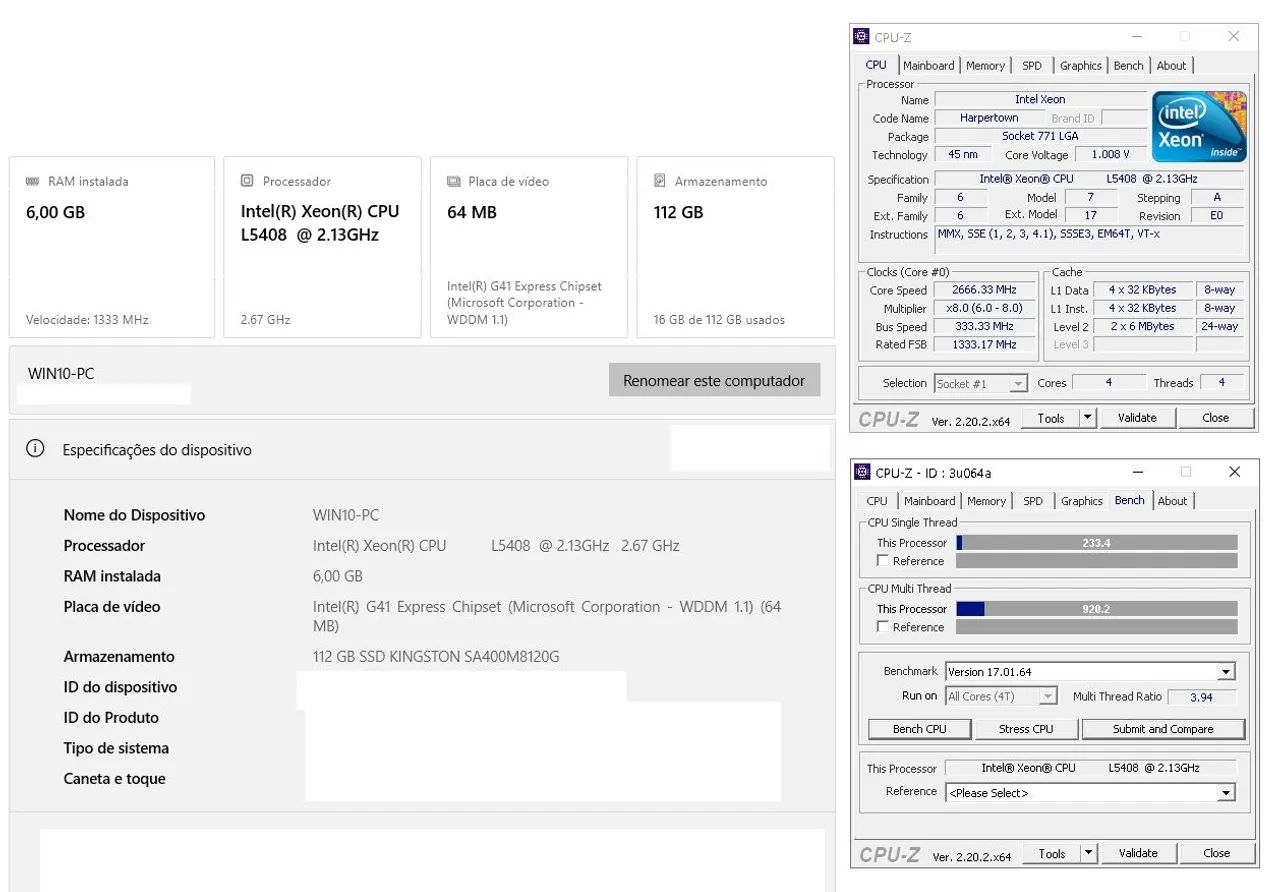The width and height of the screenshot is (1280, 892).
Task: Open Mainboard tab in Bench CPU-Z window
Action: pyautogui.click(x=930, y=501)
